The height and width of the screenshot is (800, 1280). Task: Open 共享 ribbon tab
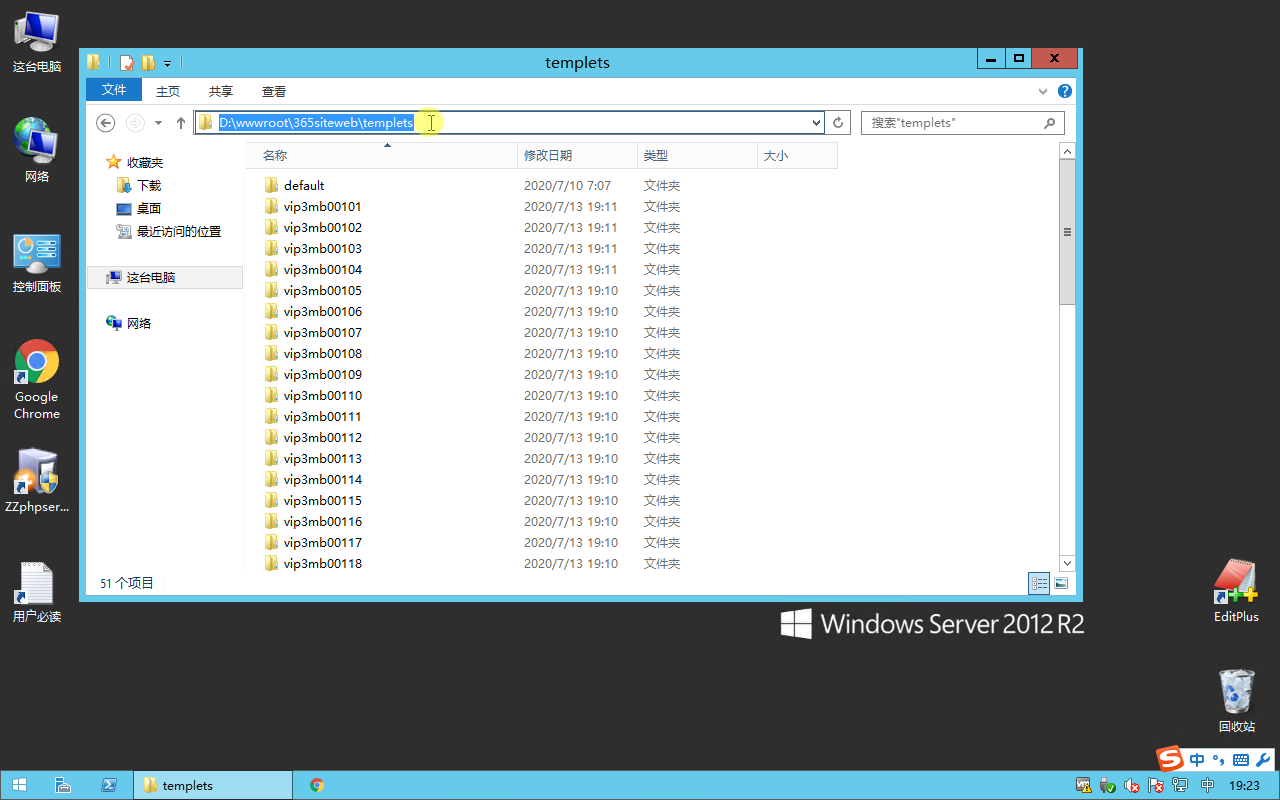[221, 91]
